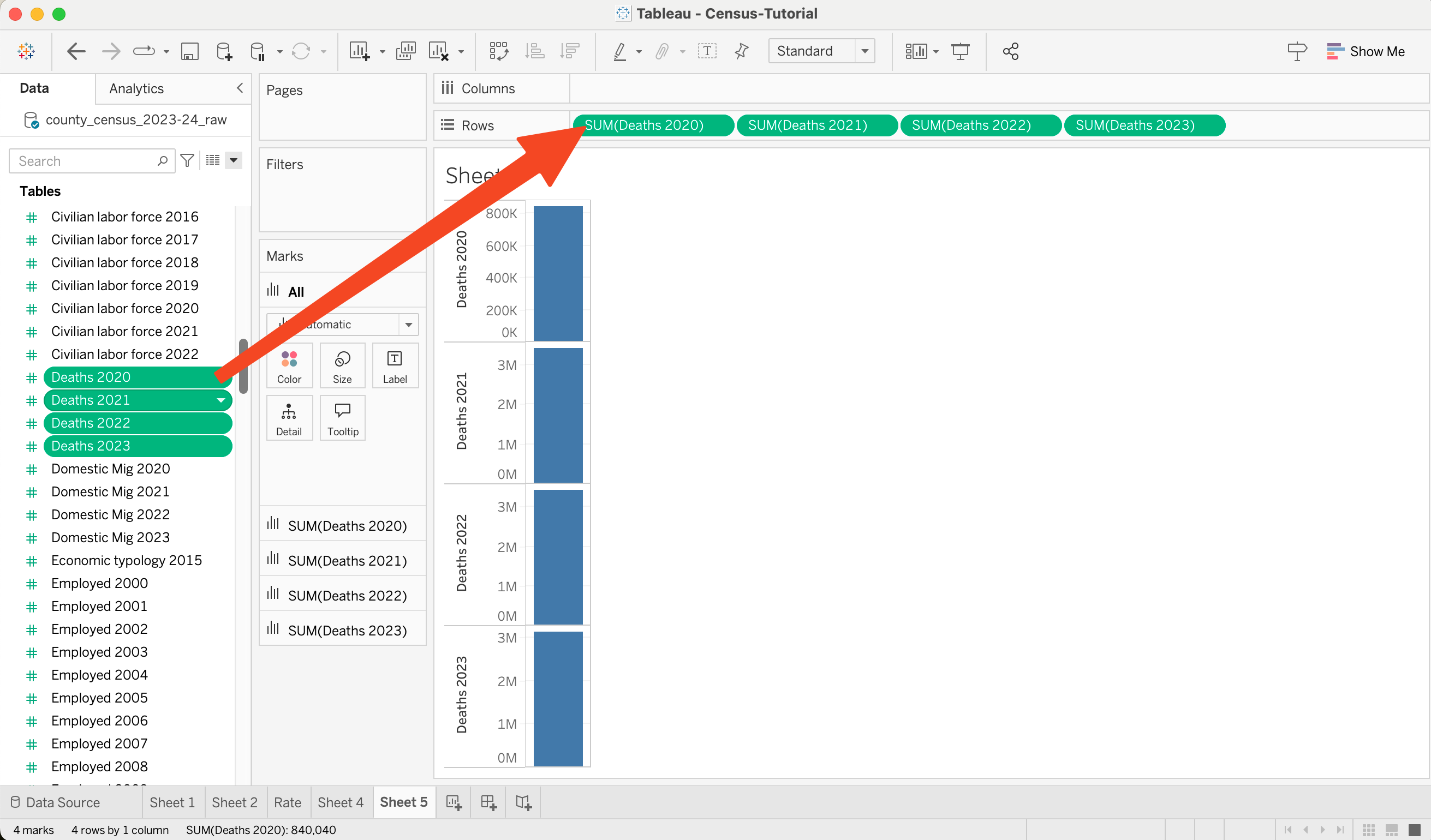Click the Tableau start page icon
This screenshot has height=840, width=1431.
pyautogui.click(x=26, y=51)
